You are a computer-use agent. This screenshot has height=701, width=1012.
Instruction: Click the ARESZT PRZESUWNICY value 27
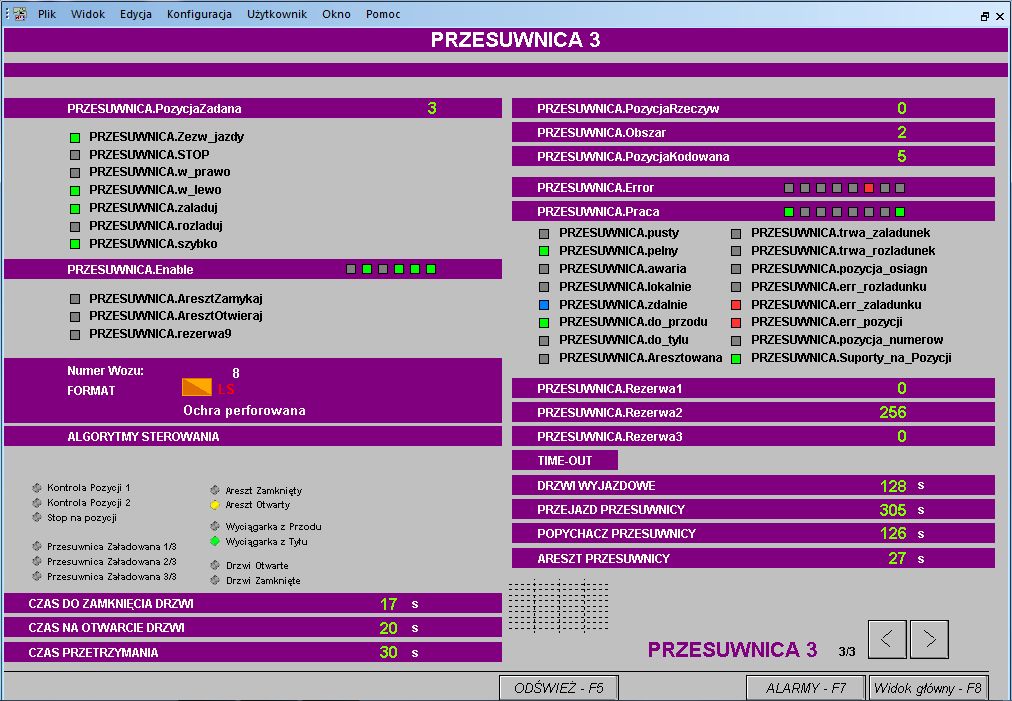click(x=897, y=558)
